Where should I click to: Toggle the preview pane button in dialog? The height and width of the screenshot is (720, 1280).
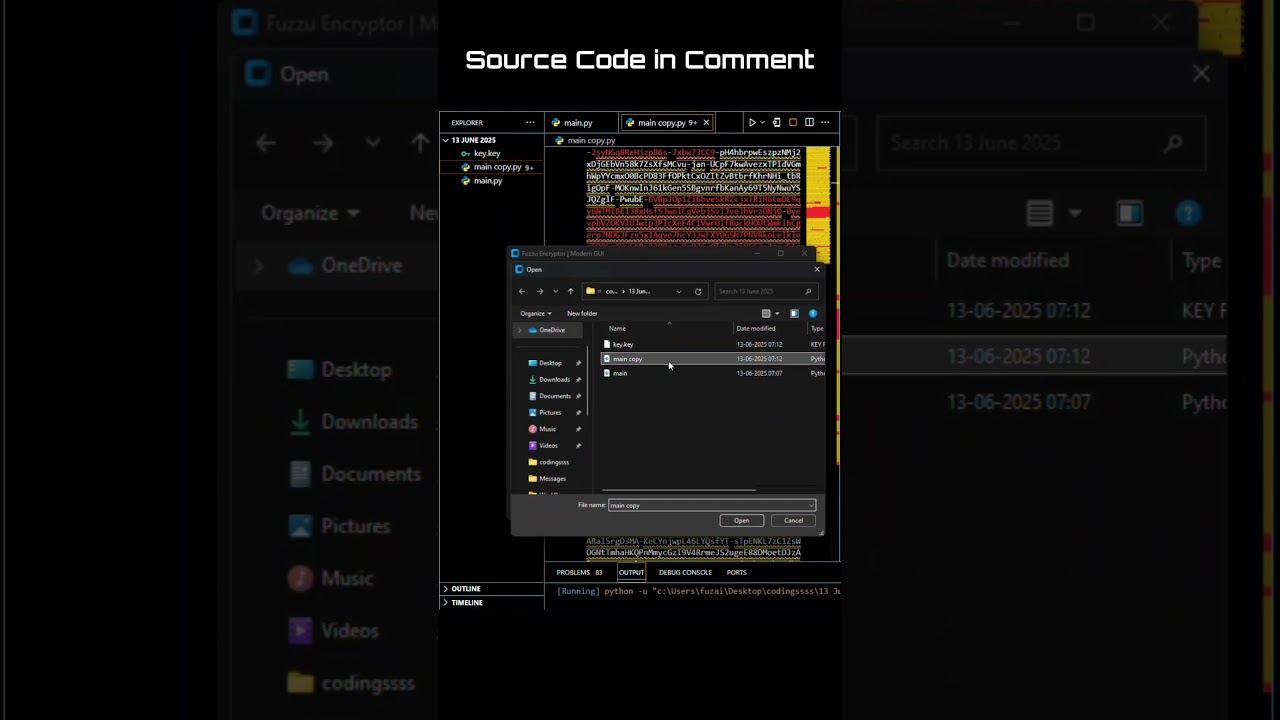(794, 314)
